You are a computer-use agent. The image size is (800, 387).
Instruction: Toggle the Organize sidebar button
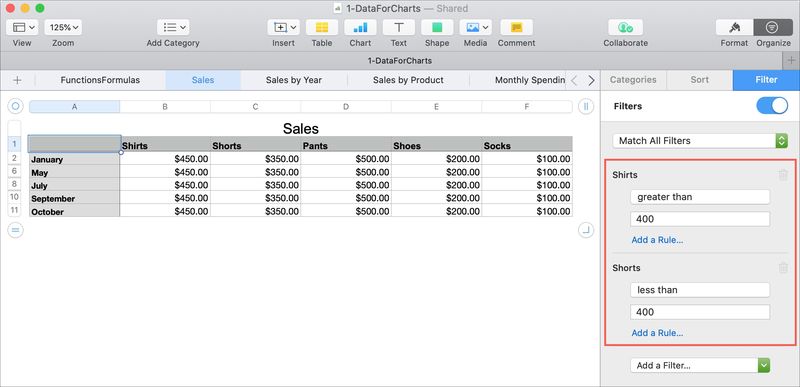(x=772, y=28)
